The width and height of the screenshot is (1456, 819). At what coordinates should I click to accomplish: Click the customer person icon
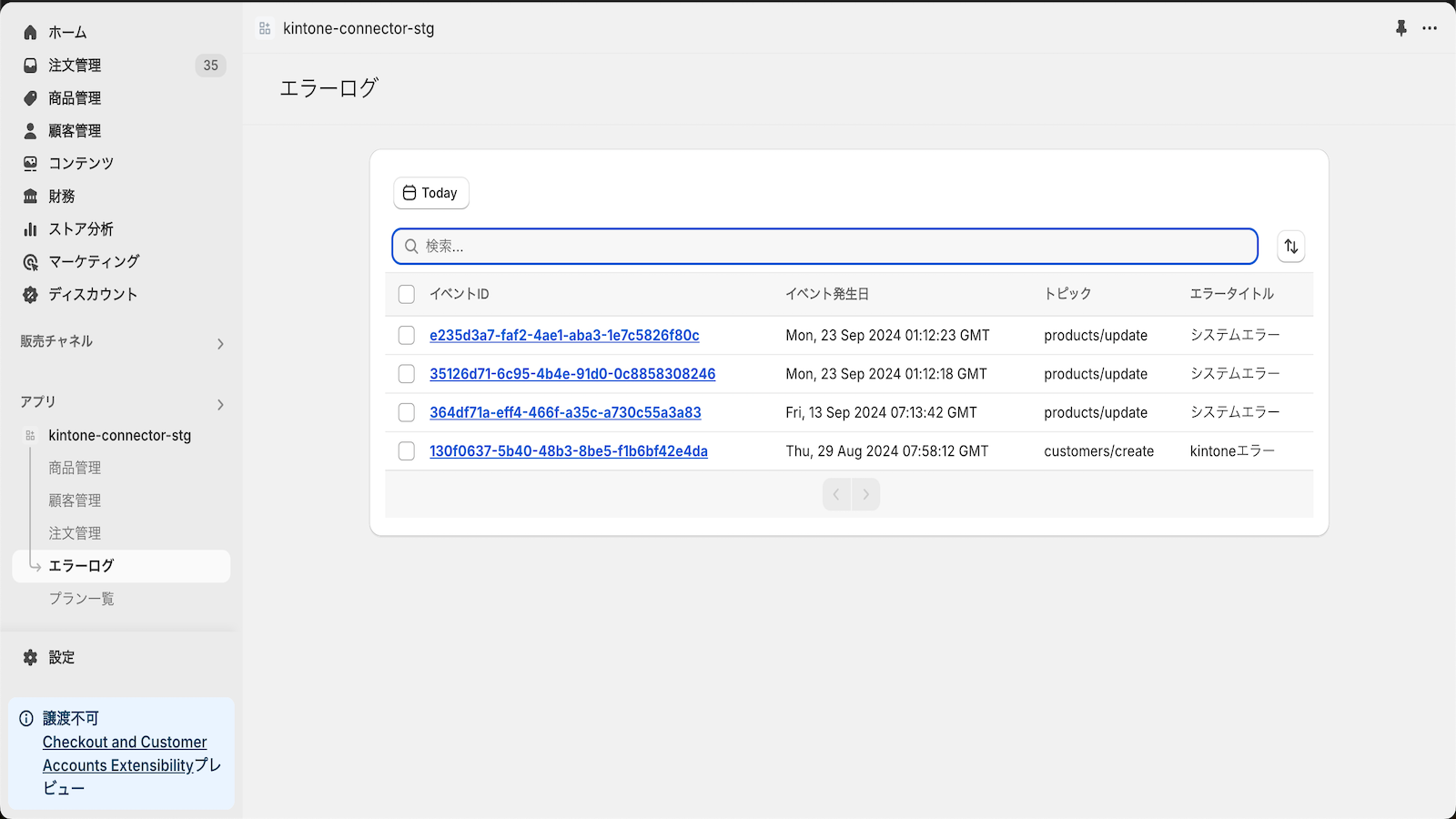tap(30, 131)
